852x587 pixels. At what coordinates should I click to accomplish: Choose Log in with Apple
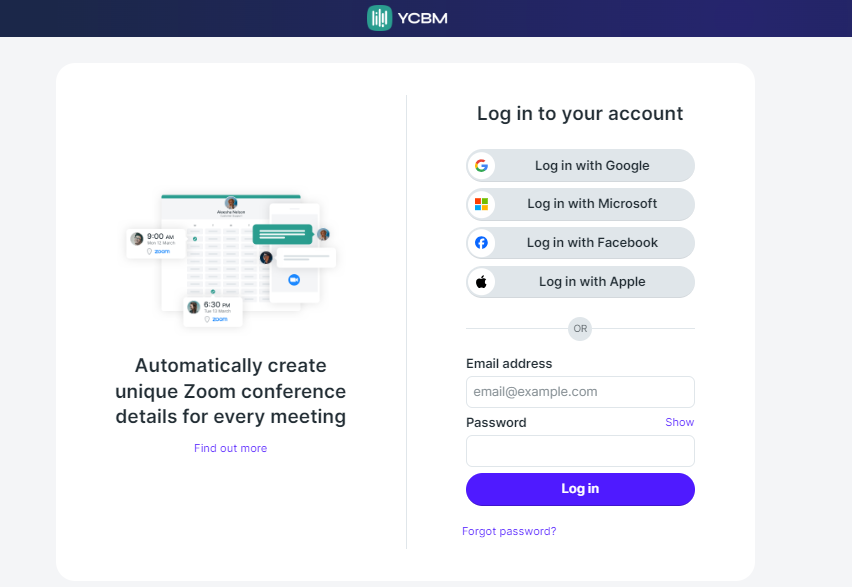580,282
